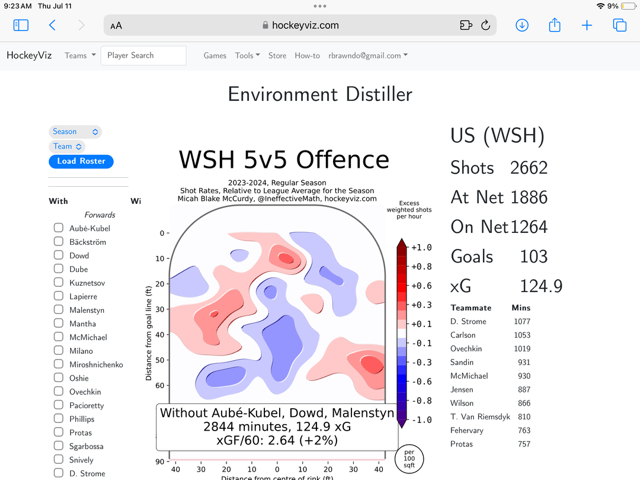
Task: Open the Games page
Action: pos(215,56)
